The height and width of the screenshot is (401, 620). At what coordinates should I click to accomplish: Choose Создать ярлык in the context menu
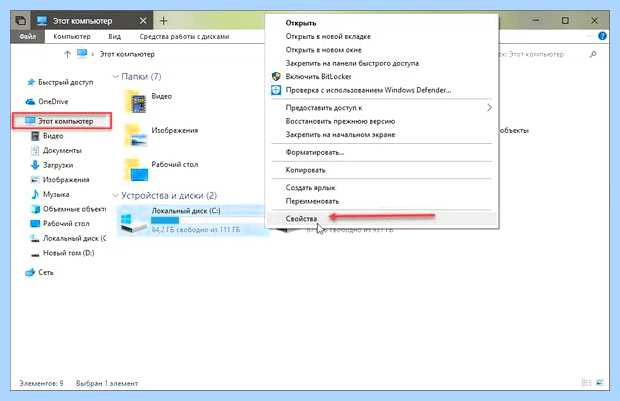point(382,188)
